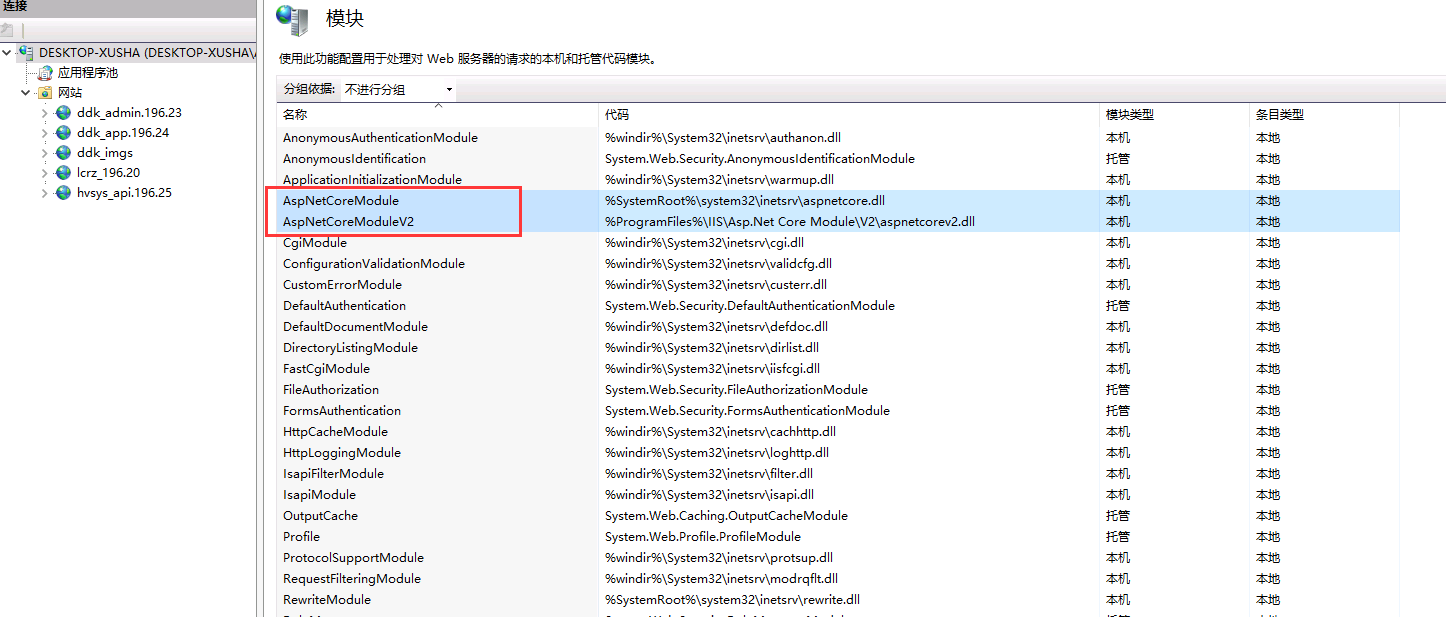Sort by the 代码 column header
Viewport: 1446px width, 617px height.
click(849, 115)
